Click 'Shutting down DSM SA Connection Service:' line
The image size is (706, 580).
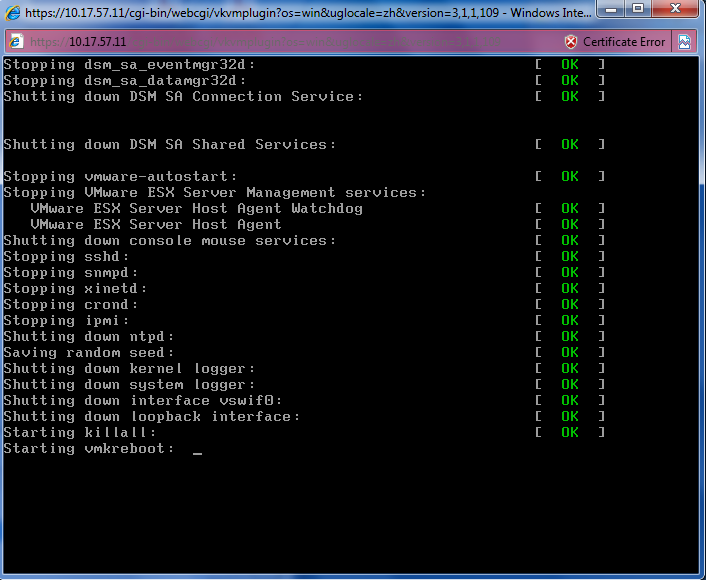(x=183, y=96)
